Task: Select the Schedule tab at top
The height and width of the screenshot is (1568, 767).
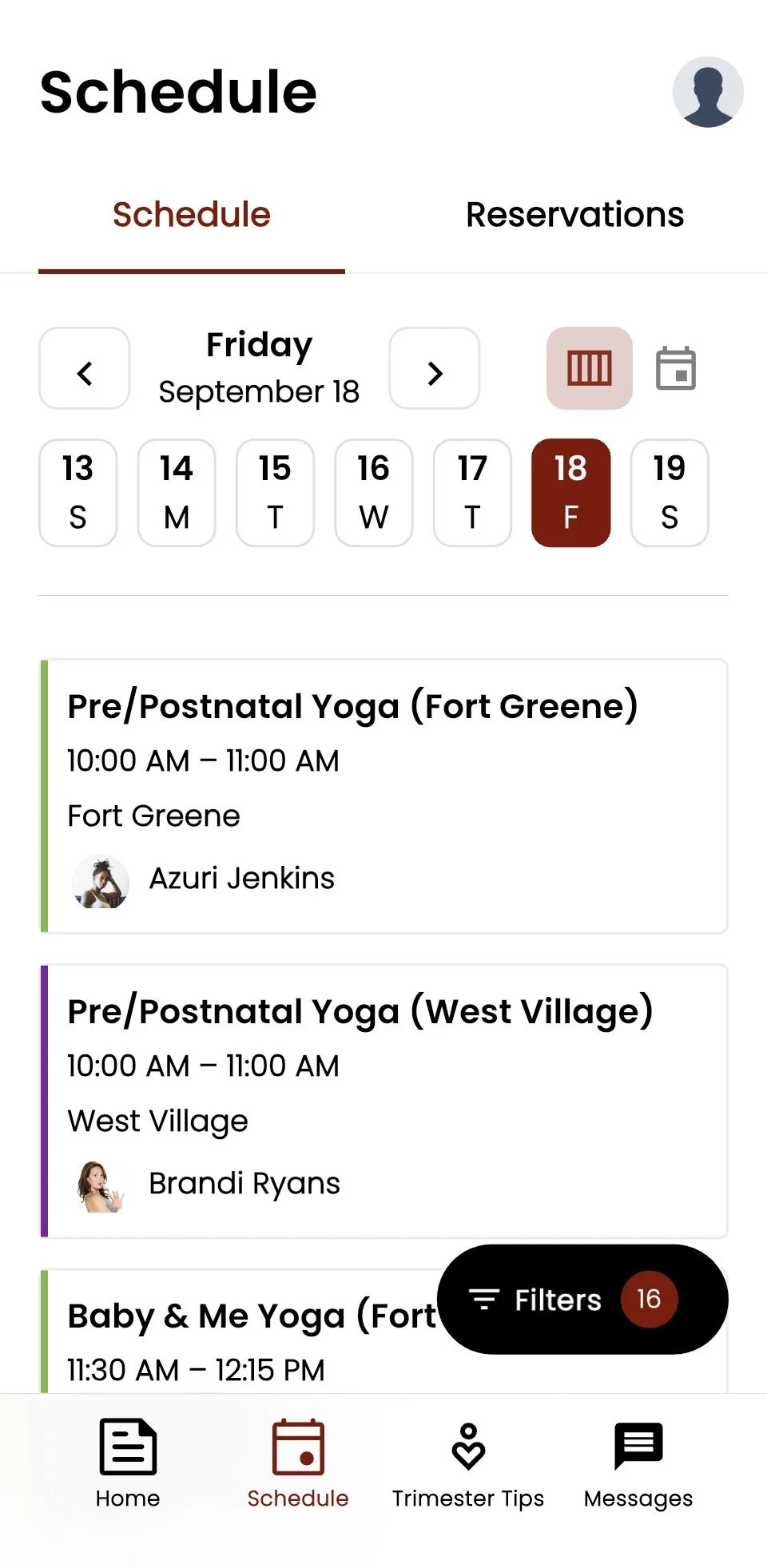Action: click(x=192, y=215)
